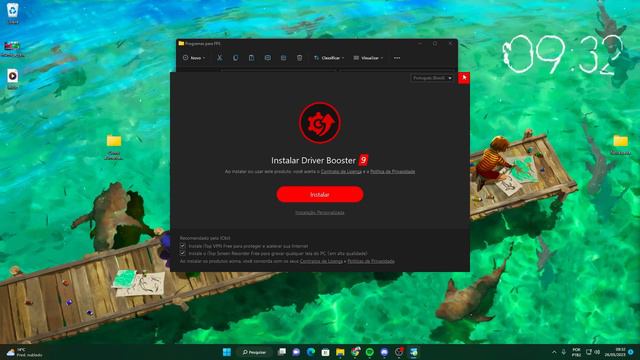Screen dimensions: 640x360
Task: Open the bottom Políticas de Privacidade link
Action: pos(371,261)
